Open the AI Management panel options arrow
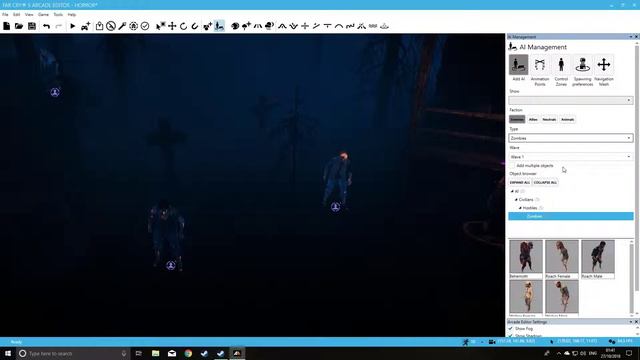The width and height of the screenshot is (640, 360). click(631, 37)
